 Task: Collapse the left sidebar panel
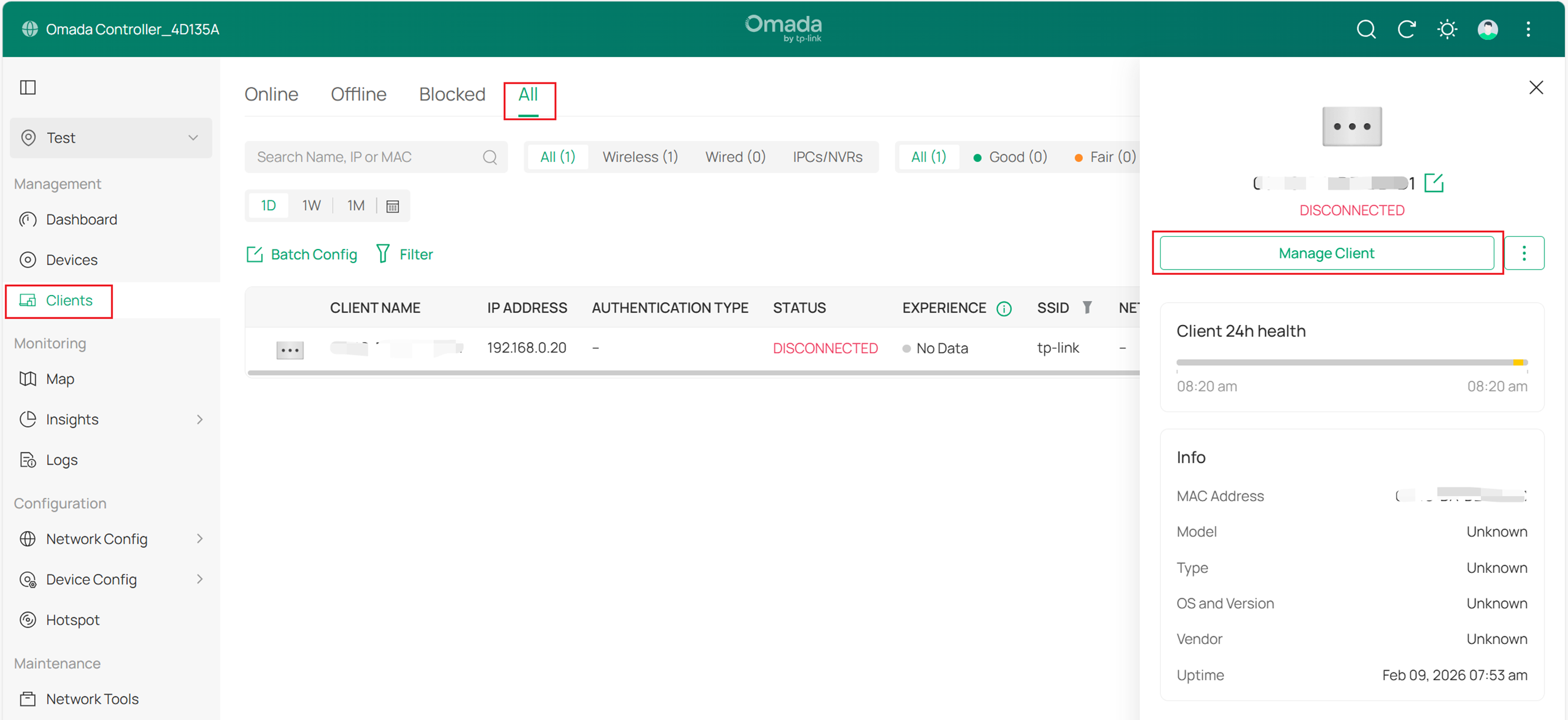click(x=28, y=87)
